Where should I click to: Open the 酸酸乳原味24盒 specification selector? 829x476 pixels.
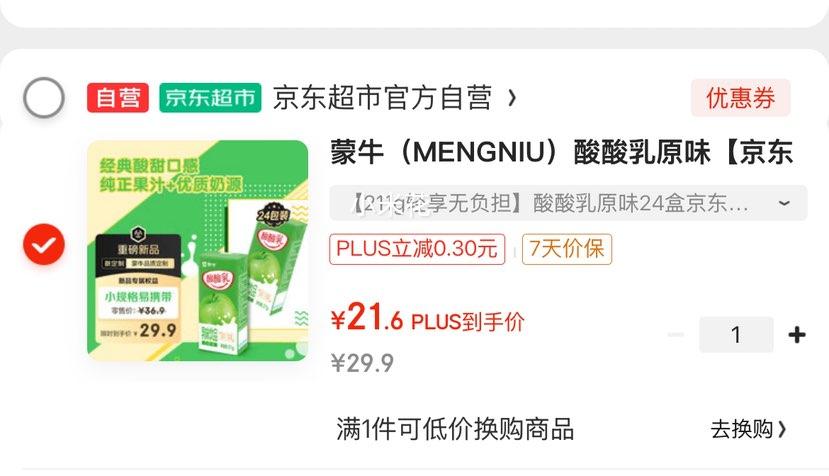(568, 203)
